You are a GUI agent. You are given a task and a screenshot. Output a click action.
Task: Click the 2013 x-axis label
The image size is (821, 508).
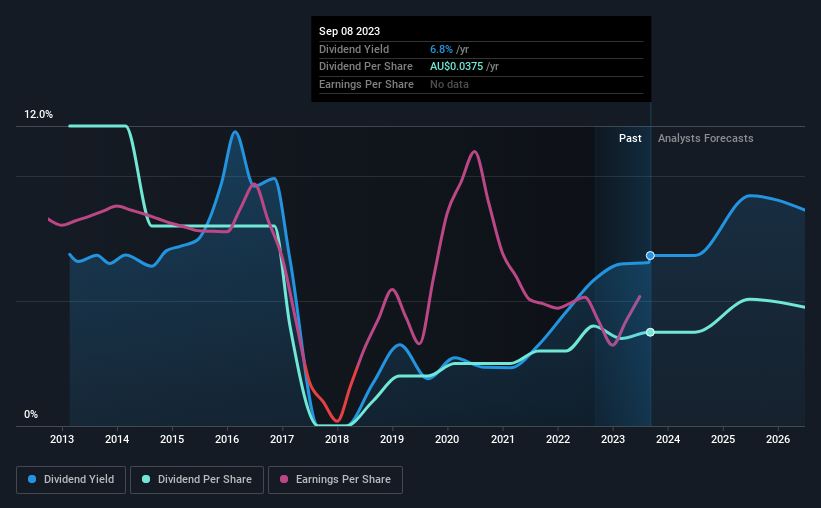62,439
